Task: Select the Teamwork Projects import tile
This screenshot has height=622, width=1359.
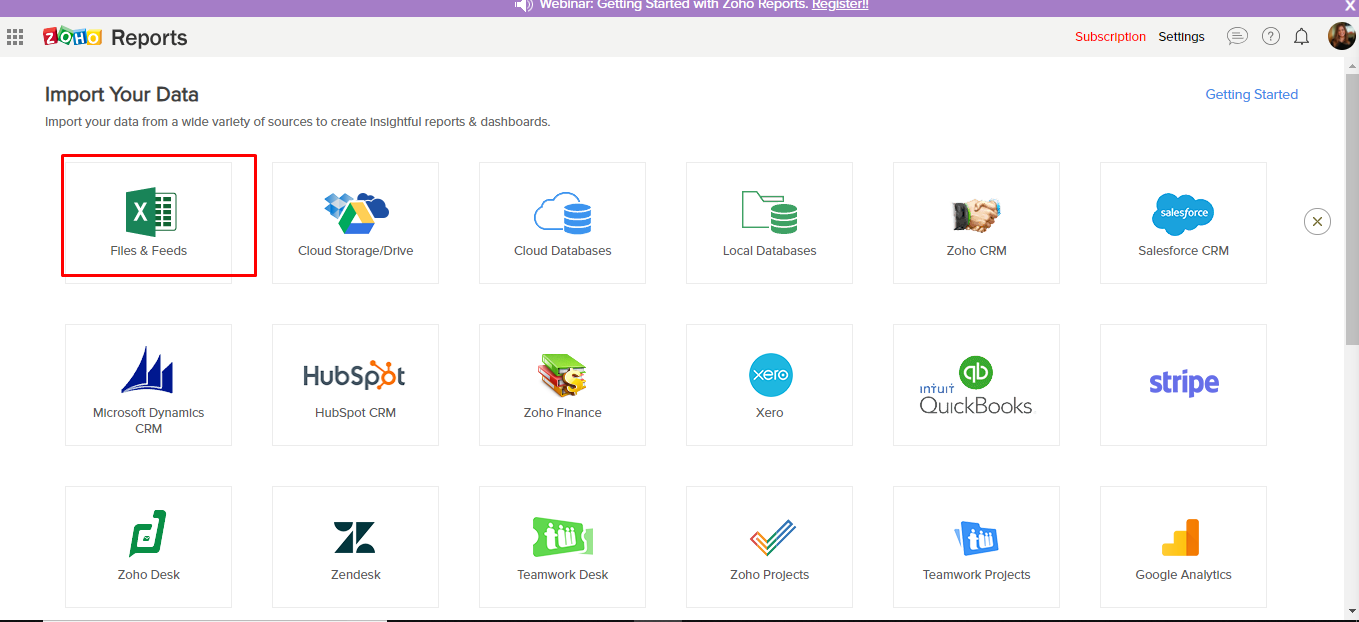Action: (976, 547)
